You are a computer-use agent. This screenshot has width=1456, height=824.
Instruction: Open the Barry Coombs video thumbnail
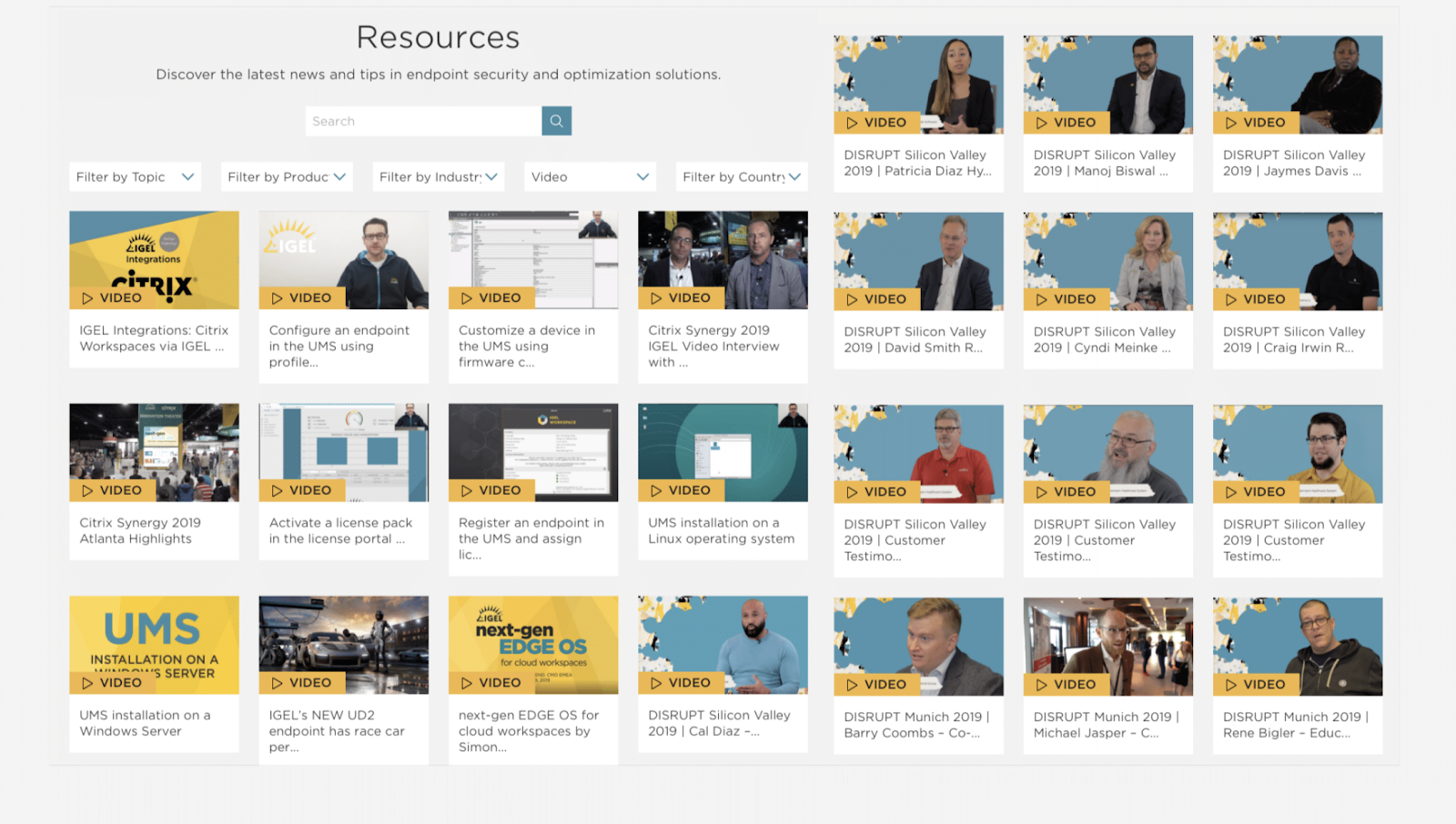click(918, 647)
